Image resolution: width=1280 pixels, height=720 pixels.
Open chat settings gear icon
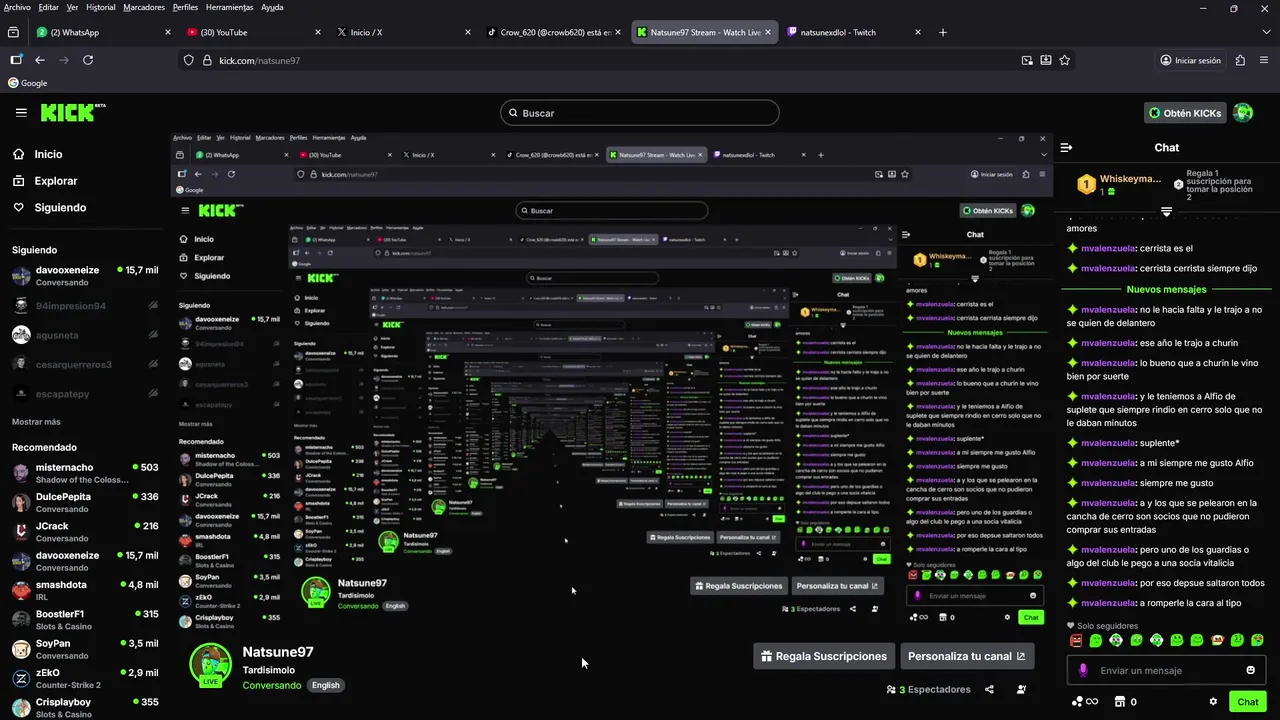pos(1213,702)
